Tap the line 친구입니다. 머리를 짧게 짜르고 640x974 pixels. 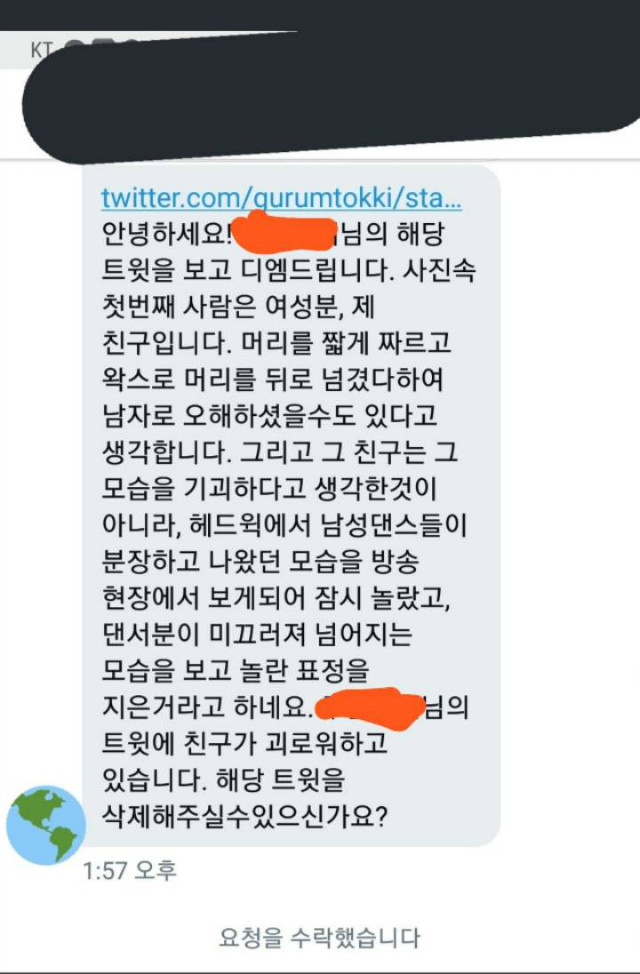tap(276, 342)
